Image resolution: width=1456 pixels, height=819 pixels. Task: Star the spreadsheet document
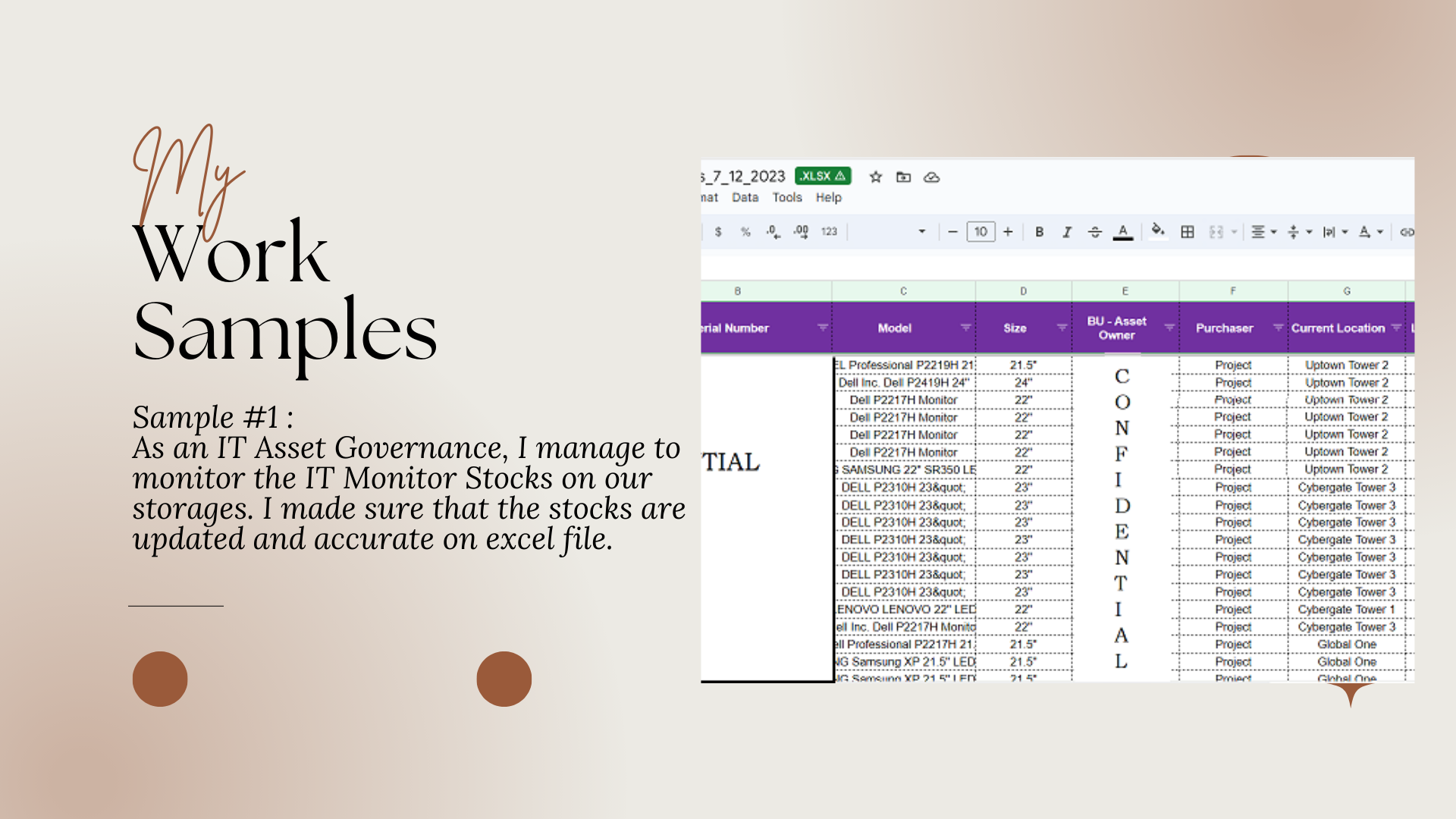click(x=876, y=177)
